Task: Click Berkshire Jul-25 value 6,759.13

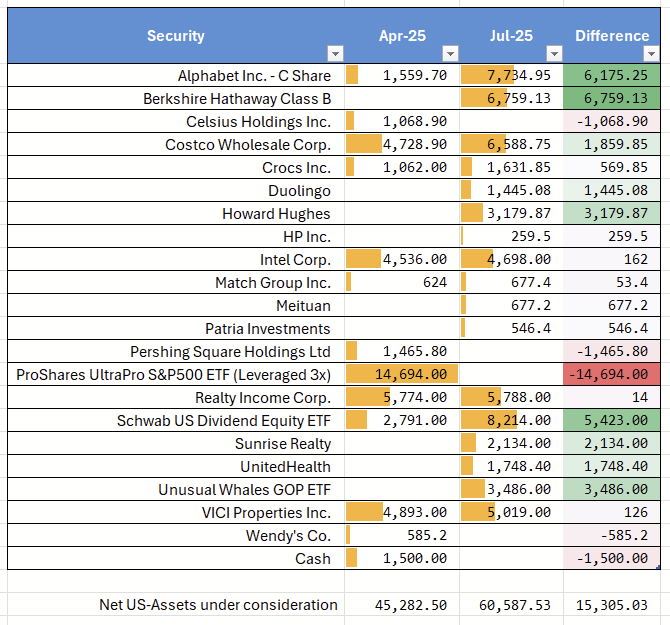Action: coord(511,99)
